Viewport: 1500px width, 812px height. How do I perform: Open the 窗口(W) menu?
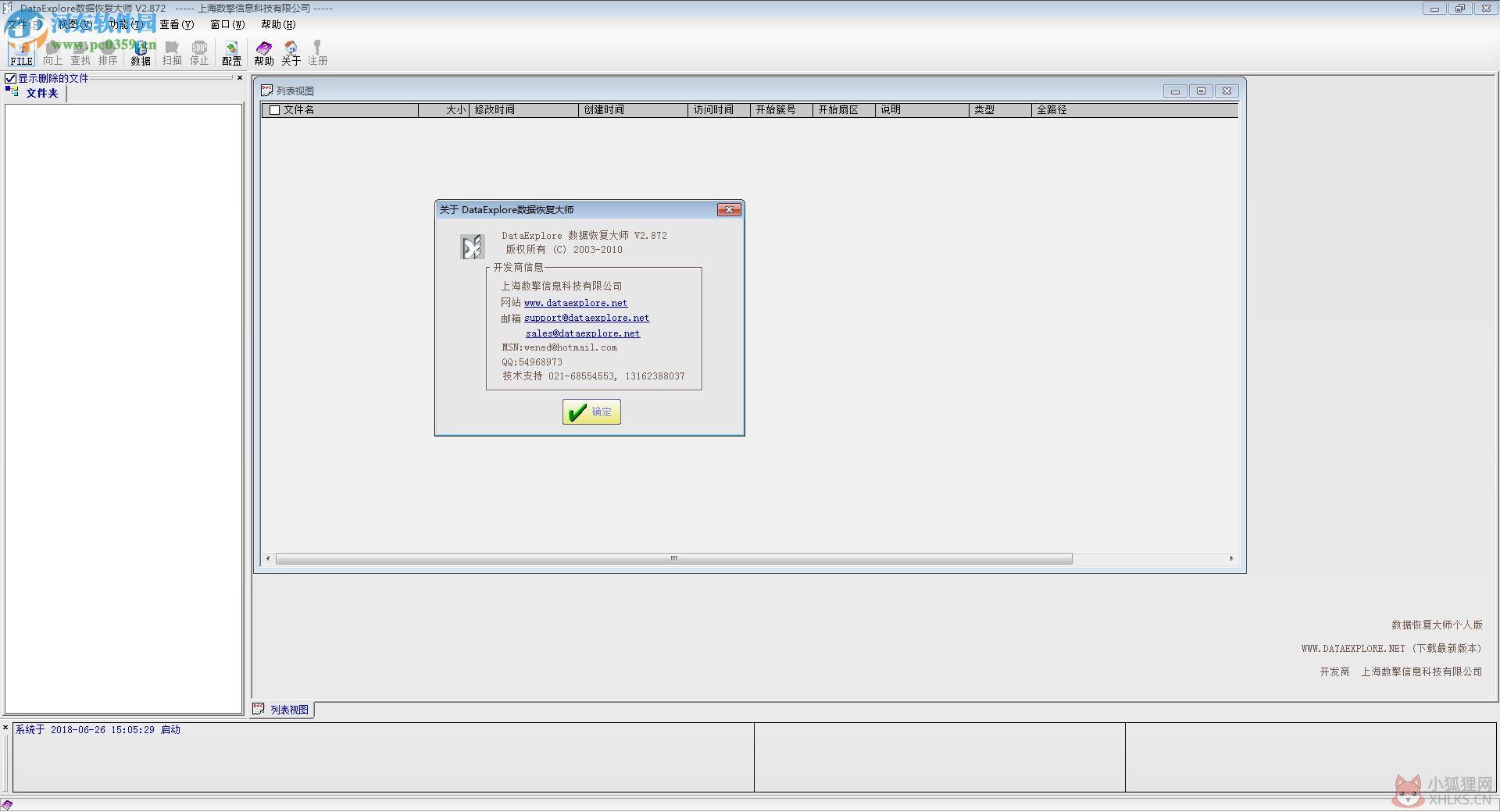tap(227, 24)
